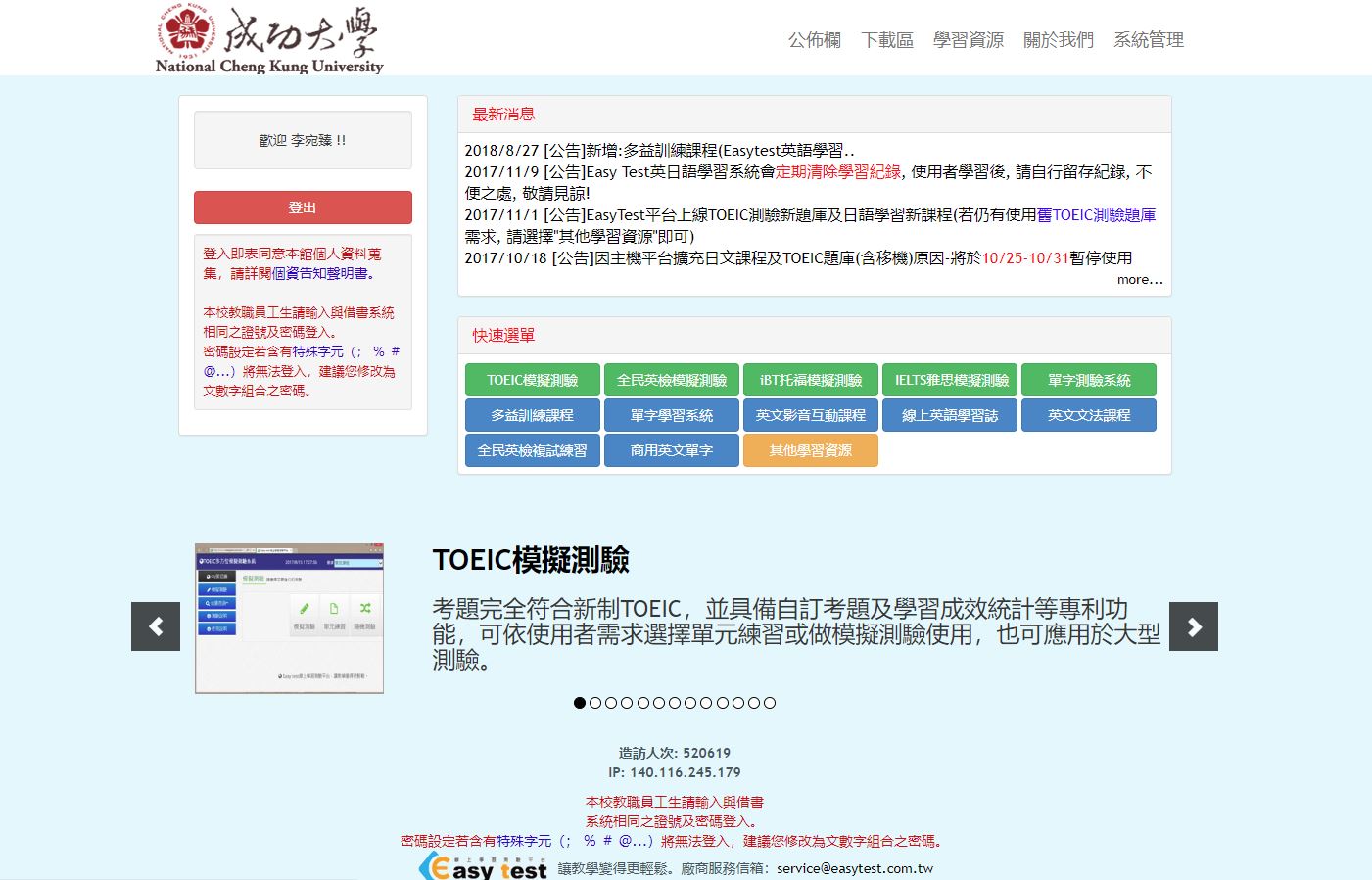This screenshot has width=1372, height=880.
Task: Open 舊TOEIC測驗題庫 link
Action: 1096,215
